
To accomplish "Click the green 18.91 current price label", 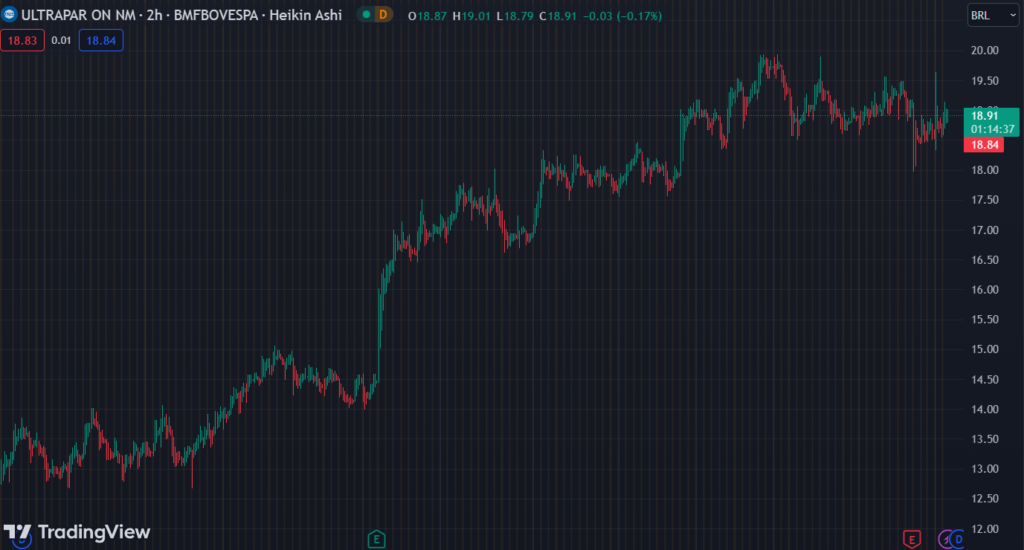I will tap(991, 122).
